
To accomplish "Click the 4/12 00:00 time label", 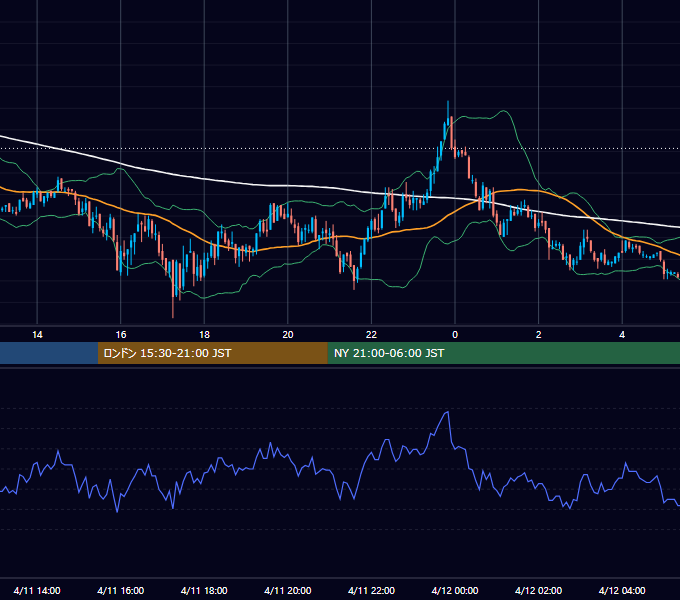I will point(455,590).
